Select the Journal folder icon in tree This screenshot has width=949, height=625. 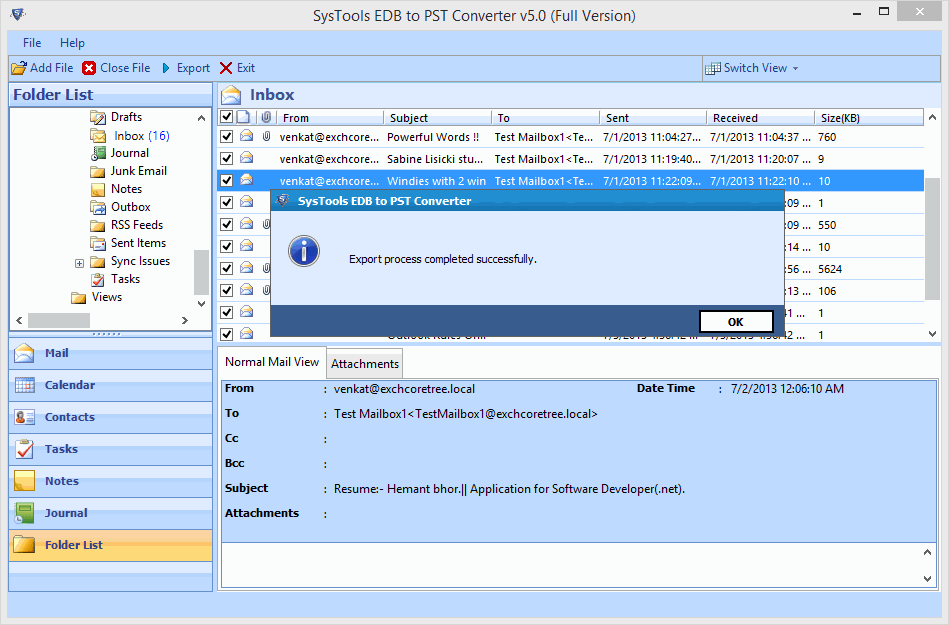coord(98,153)
